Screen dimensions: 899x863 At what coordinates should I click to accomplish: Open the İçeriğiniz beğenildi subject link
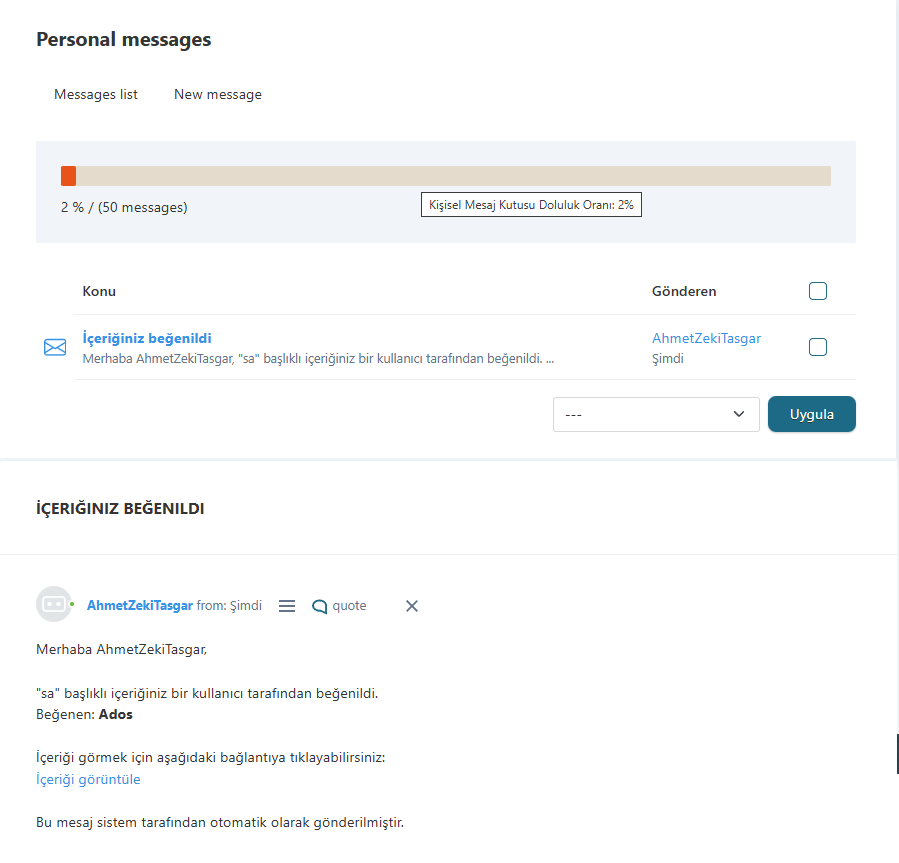[147, 338]
